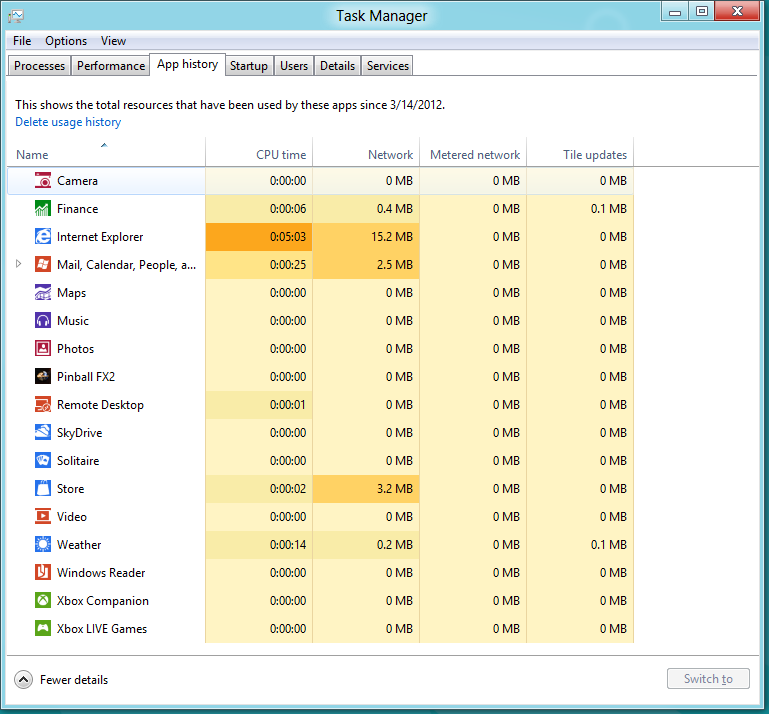Sort by Metered network column

tap(473, 154)
